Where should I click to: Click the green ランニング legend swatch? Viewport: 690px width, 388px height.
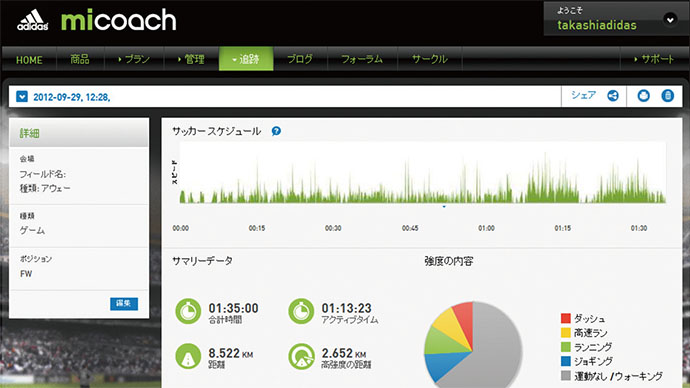566,347
